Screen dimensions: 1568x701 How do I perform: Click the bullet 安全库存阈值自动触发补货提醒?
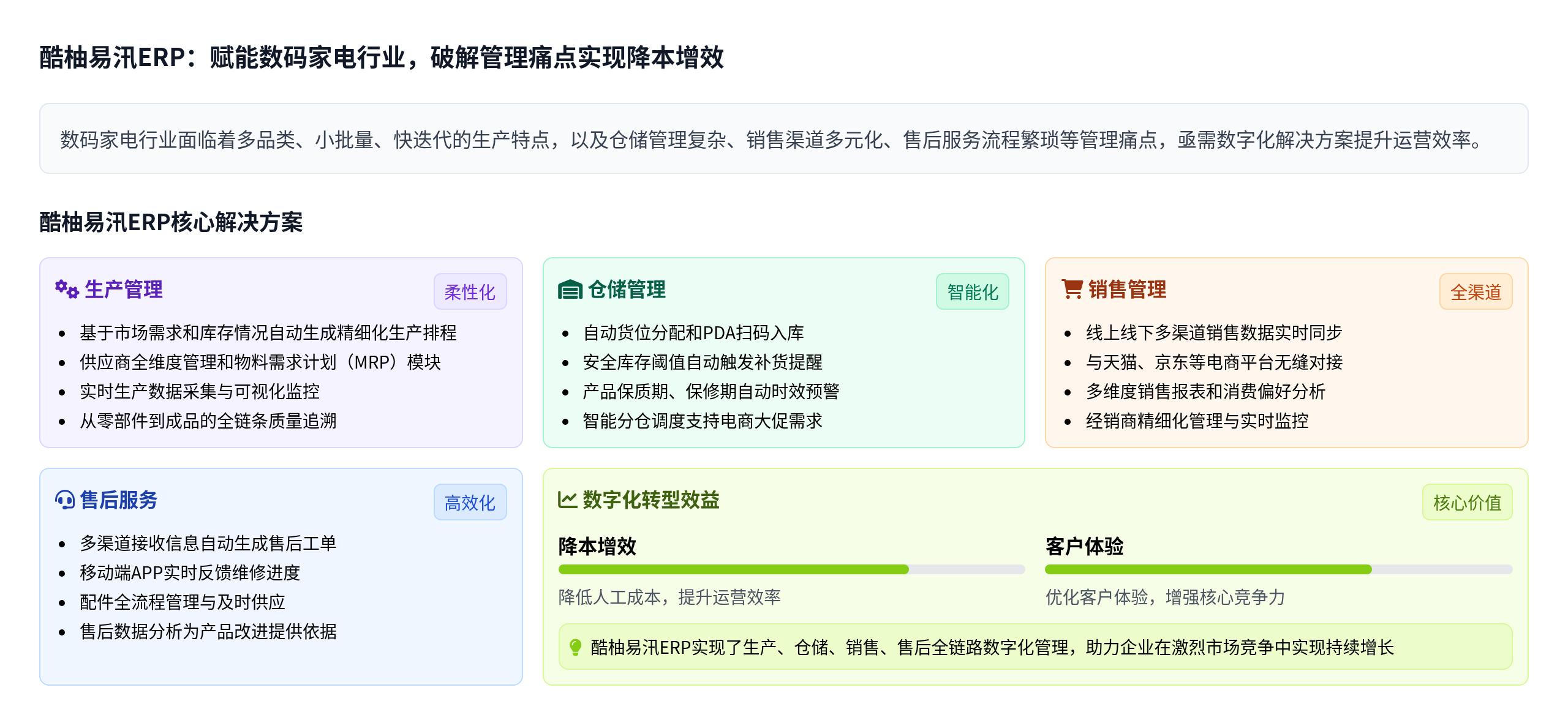[703, 362]
